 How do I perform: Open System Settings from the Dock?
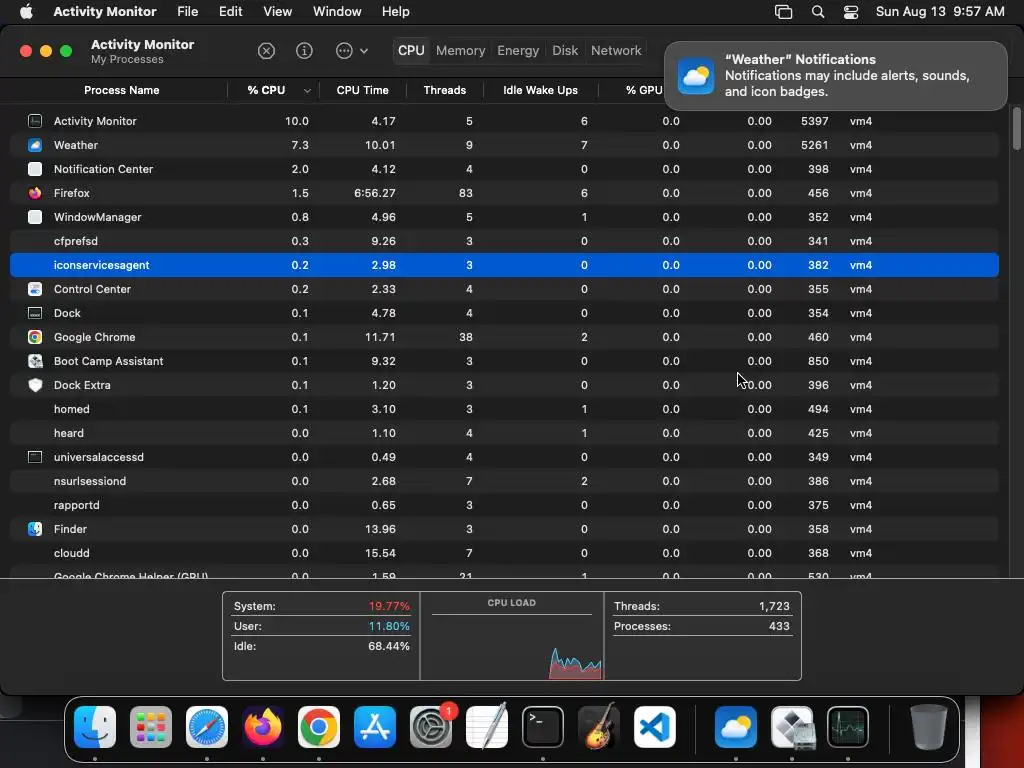click(x=431, y=727)
